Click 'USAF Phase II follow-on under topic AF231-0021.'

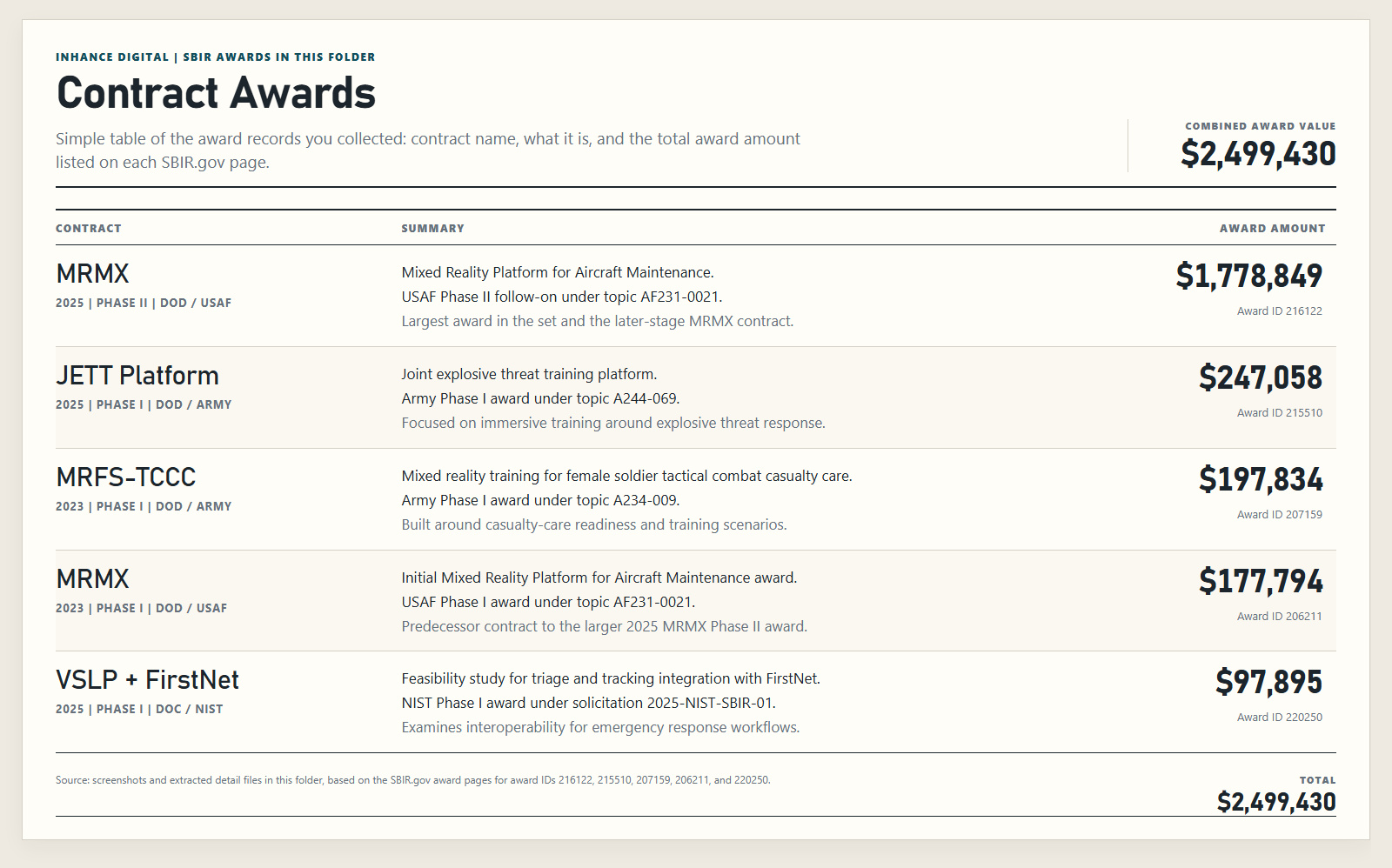(x=562, y=297)
